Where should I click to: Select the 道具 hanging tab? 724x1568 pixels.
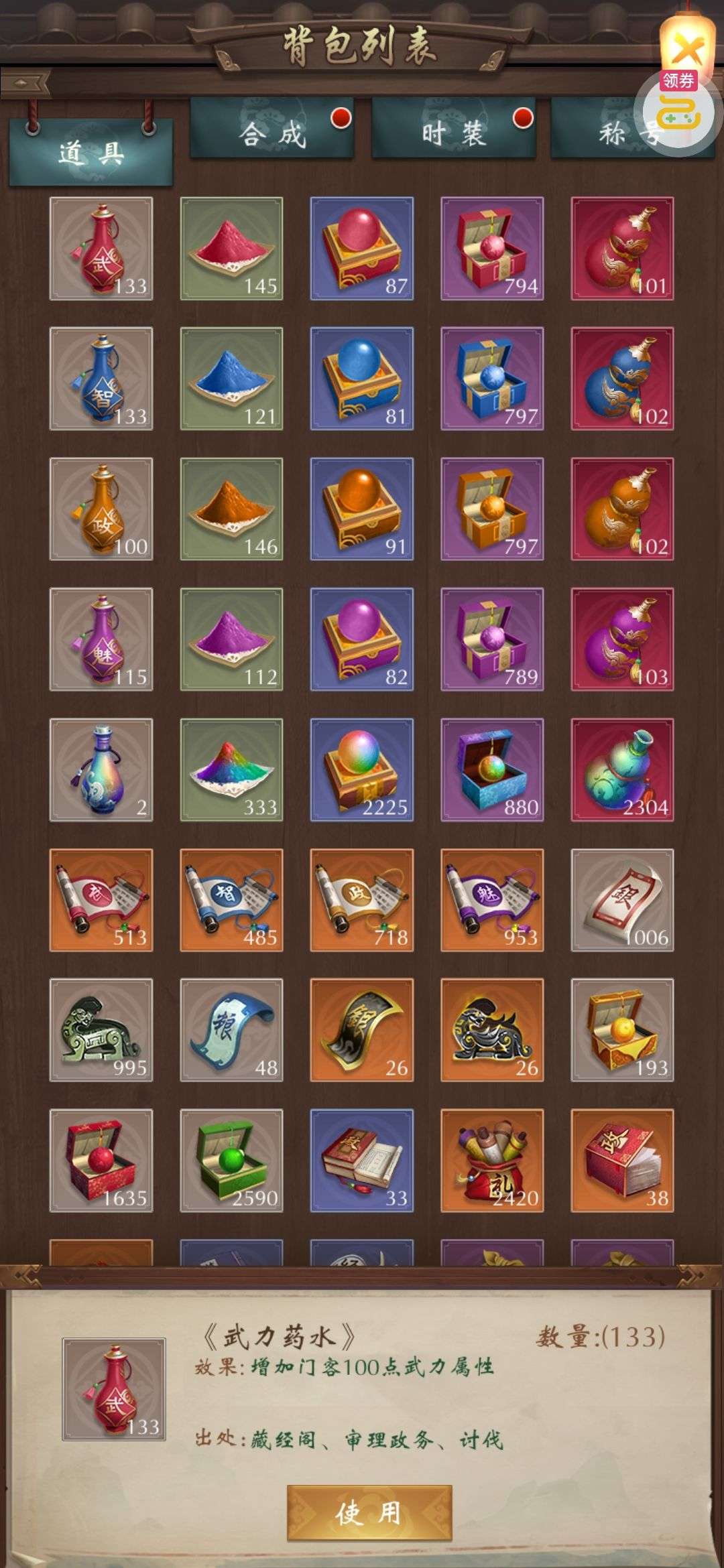pos(90,153)
